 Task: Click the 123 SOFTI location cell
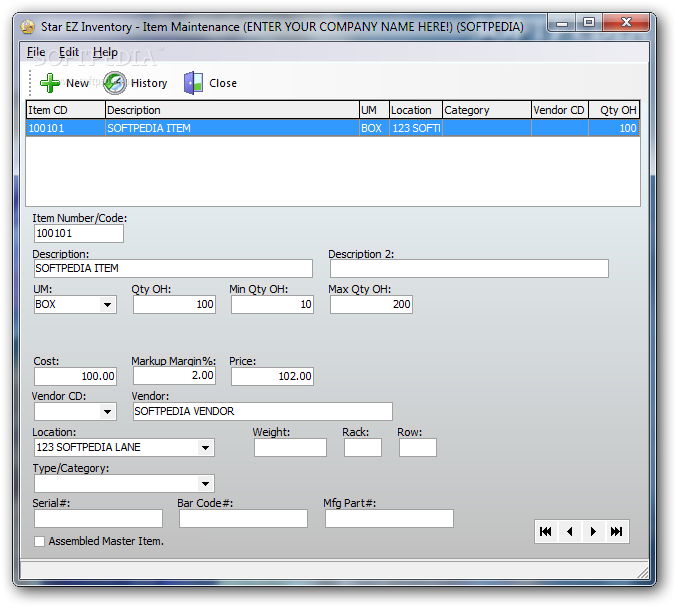pyautogui.click(x=416, y=128)
